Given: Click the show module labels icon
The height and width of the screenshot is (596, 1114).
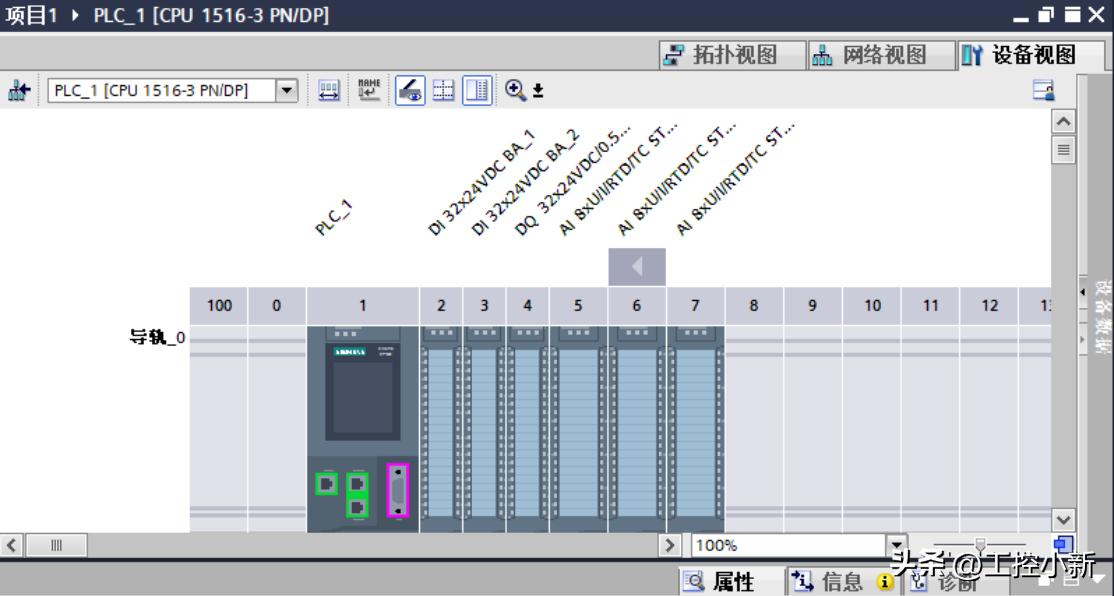Looking at the screenshot, I should (x=329, y=90).
